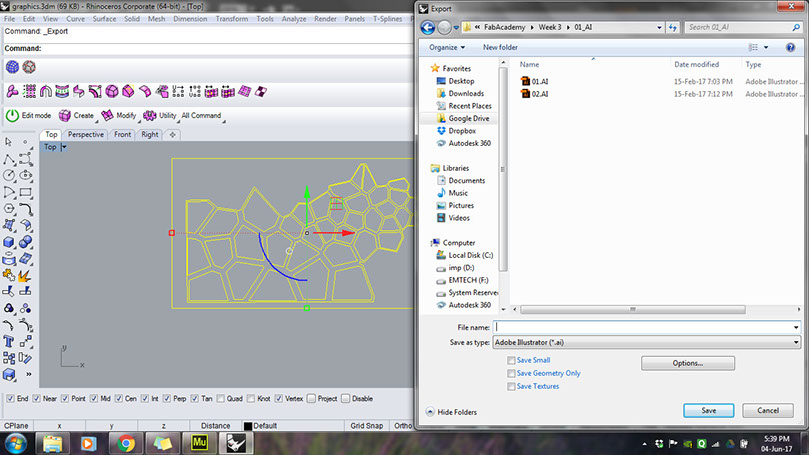Select the Explode tool
The width and height of the screenshot is (809, 455).
point(25,275)
